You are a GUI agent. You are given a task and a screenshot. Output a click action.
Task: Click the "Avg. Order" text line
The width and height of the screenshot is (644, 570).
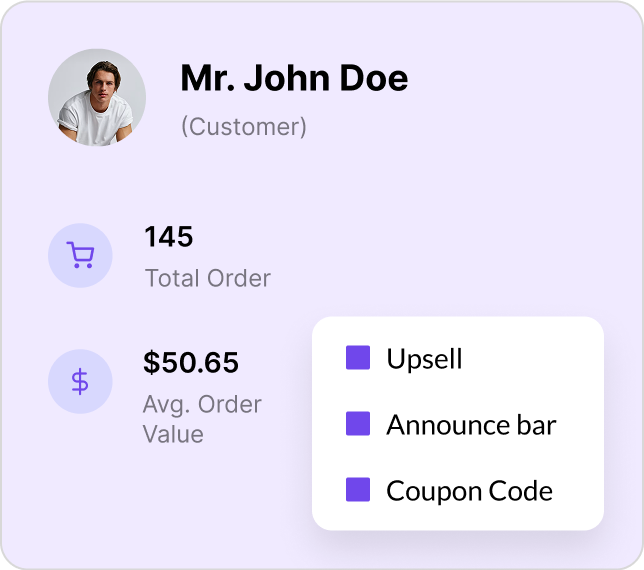point(203,405)
